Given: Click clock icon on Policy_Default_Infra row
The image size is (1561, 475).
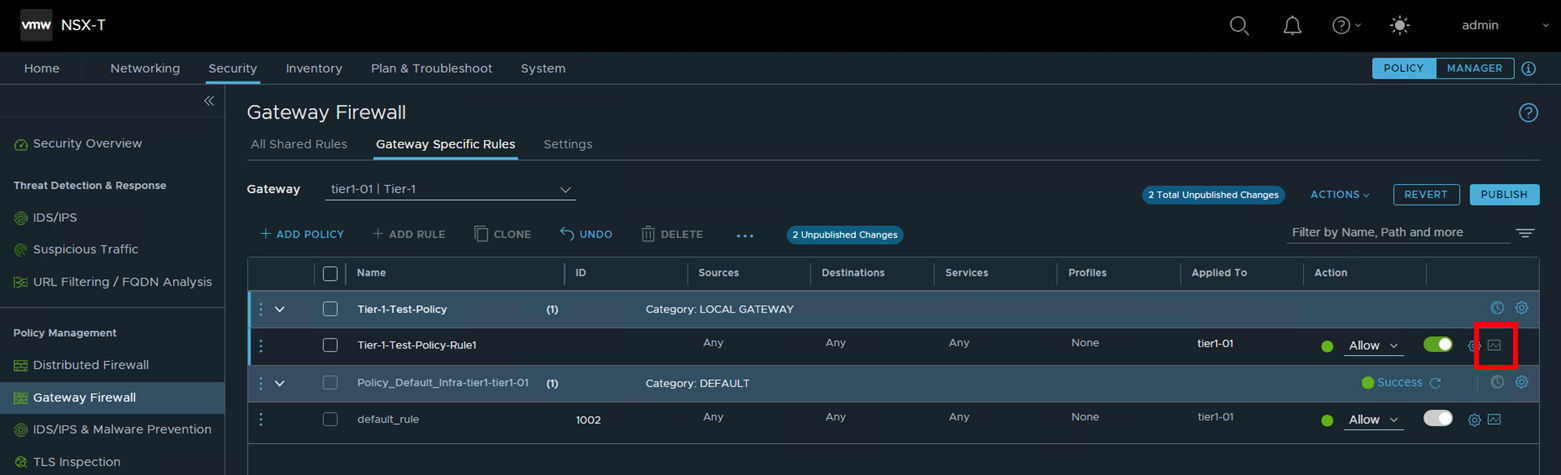Looking at the screenshot, I should 1497,382.
